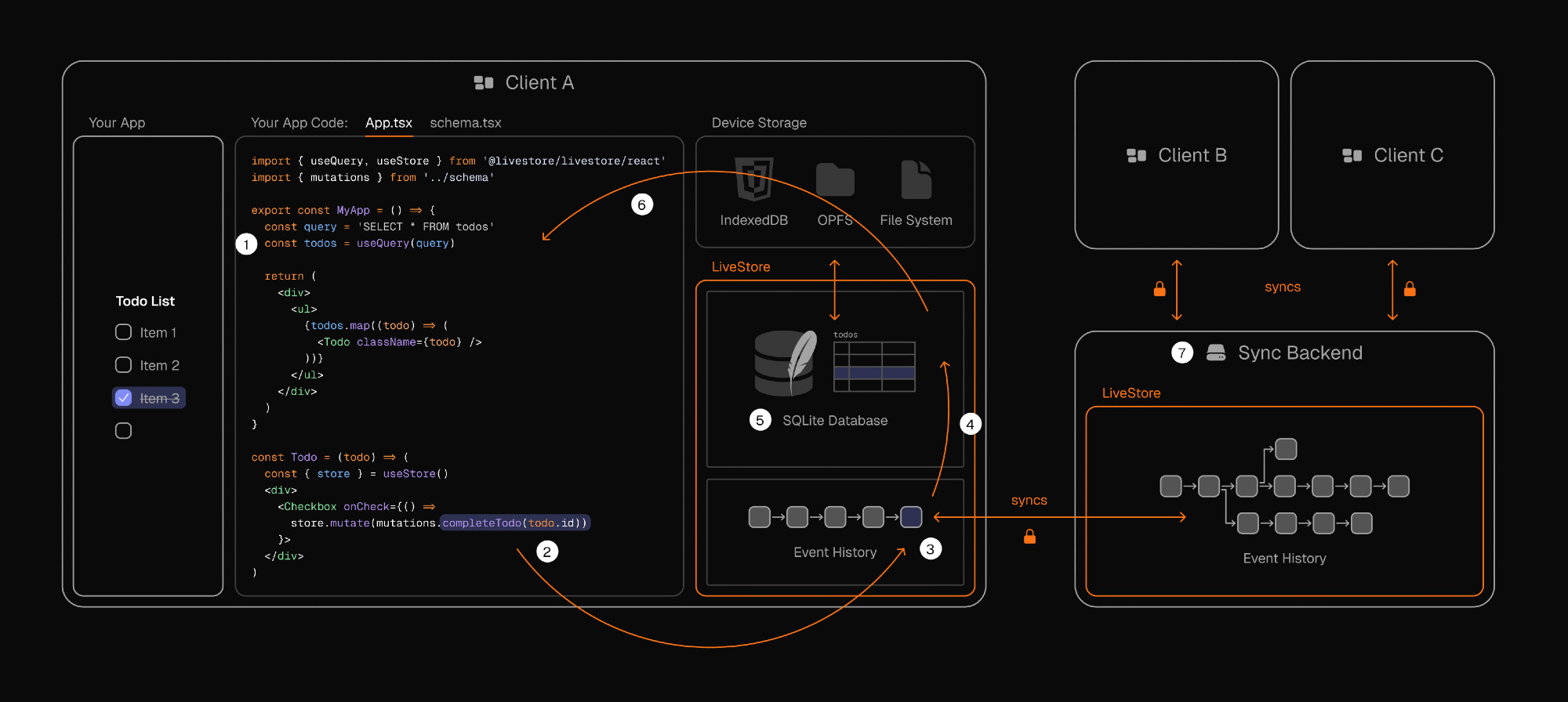Check the empty unlabeled todo checkbox

pos(123,431)
